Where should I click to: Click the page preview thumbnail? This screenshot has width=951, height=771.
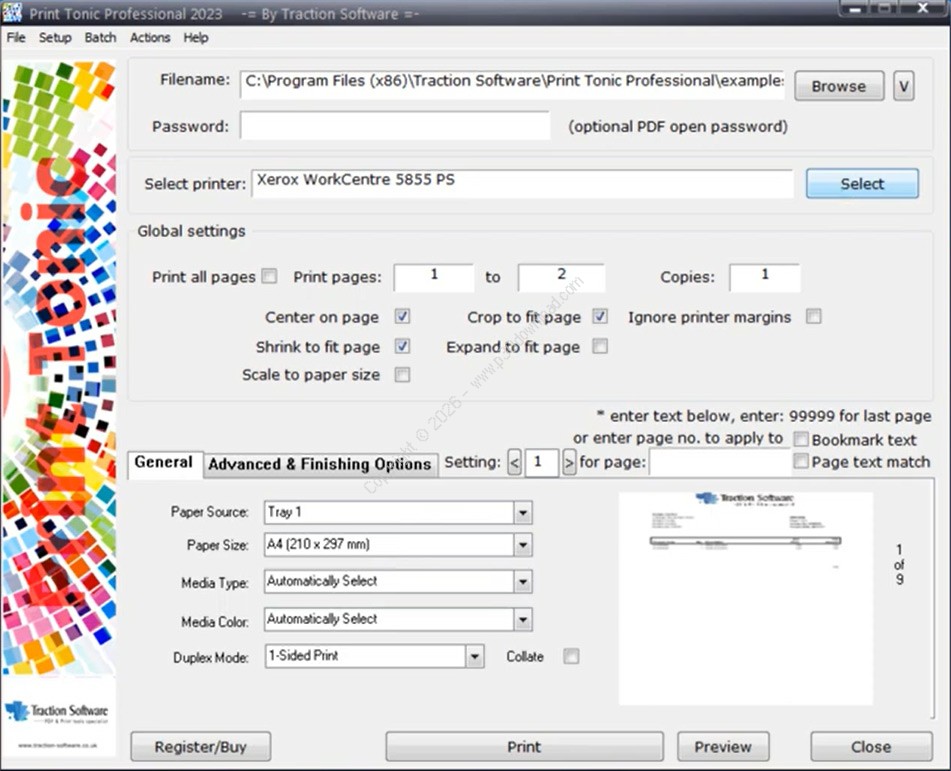[745, 598]
